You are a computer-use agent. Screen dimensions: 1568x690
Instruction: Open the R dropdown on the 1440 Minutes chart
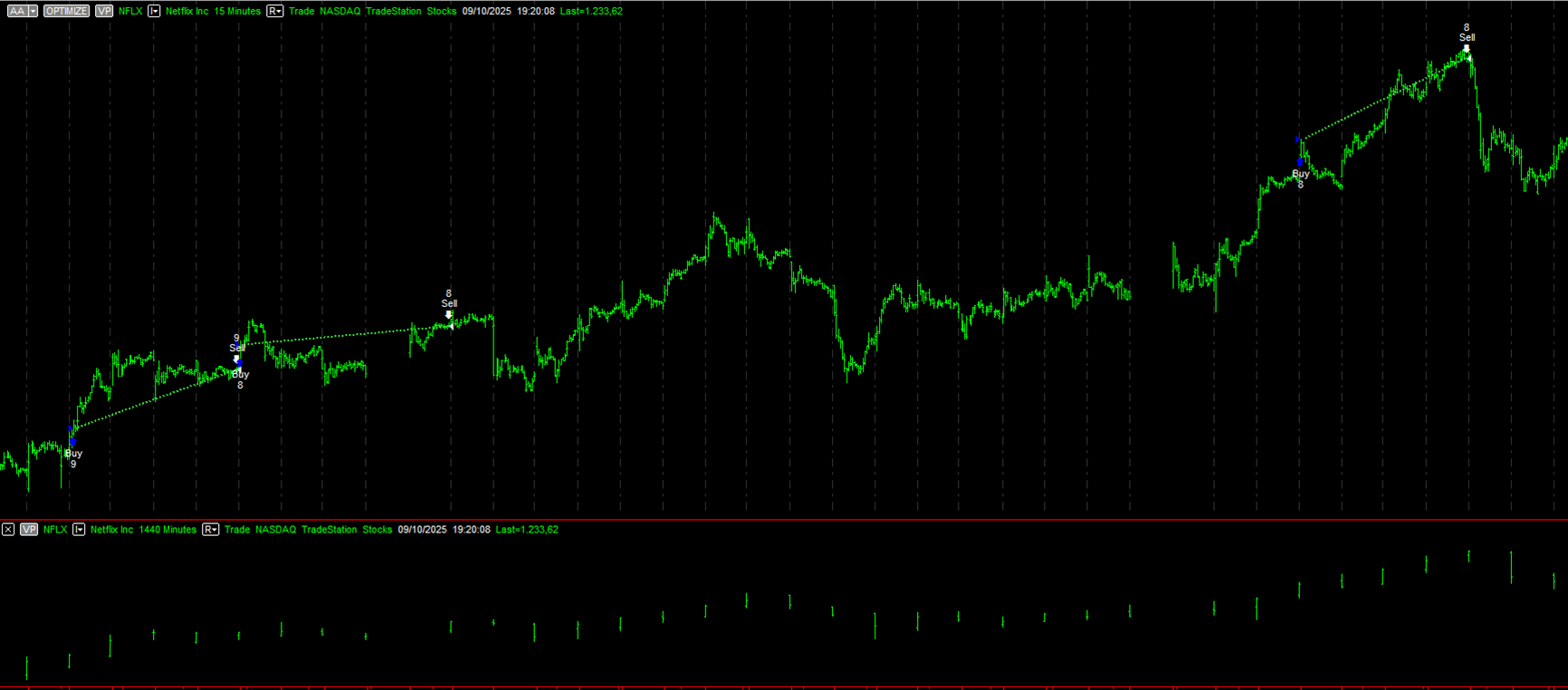[x=210, y=530]
